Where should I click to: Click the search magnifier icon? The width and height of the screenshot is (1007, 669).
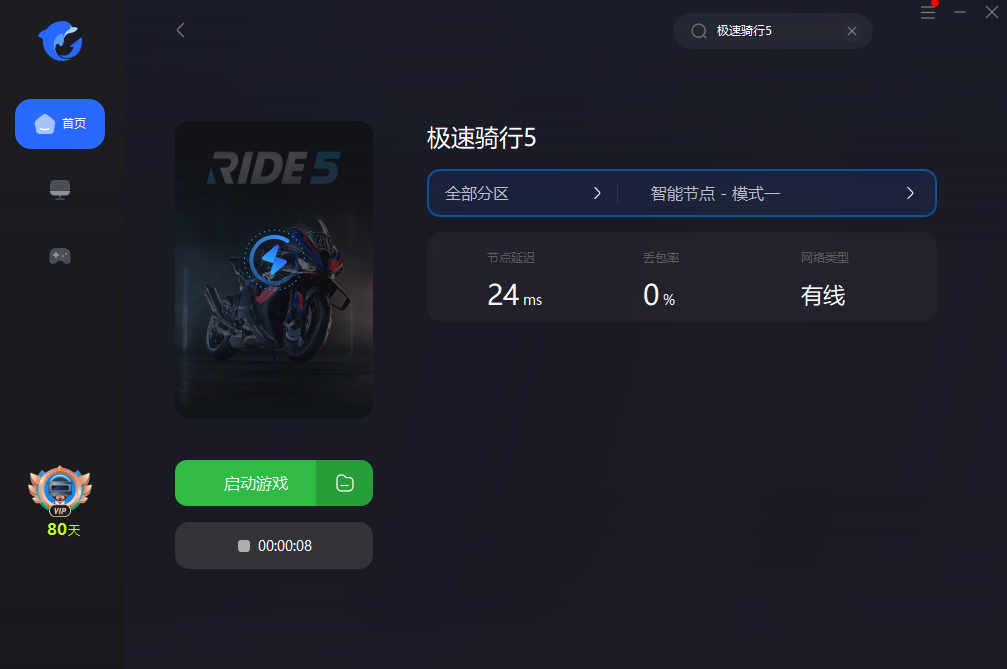pos(699,31)
